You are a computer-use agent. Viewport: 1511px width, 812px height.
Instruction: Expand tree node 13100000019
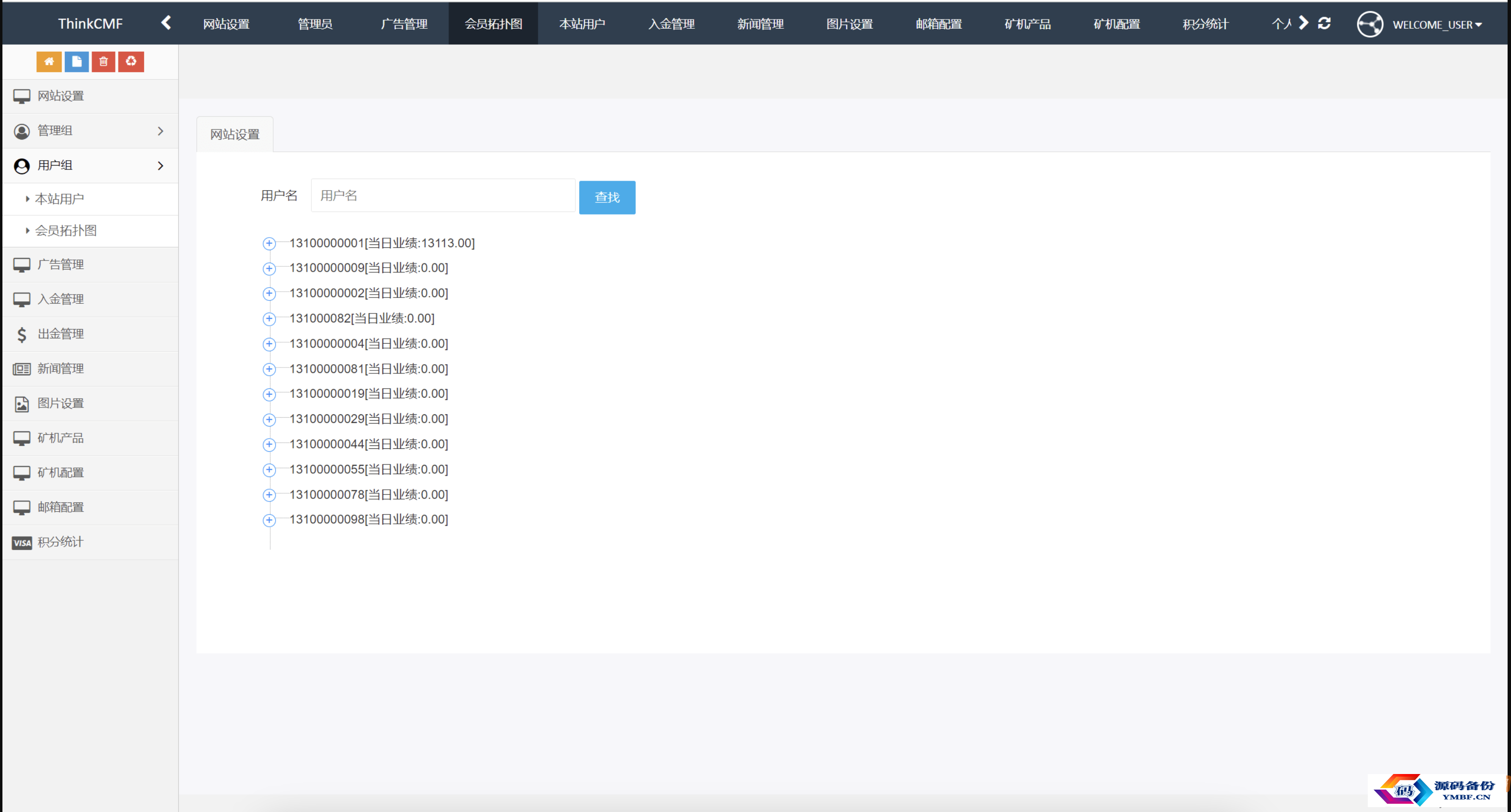click(x=269, y=394)
